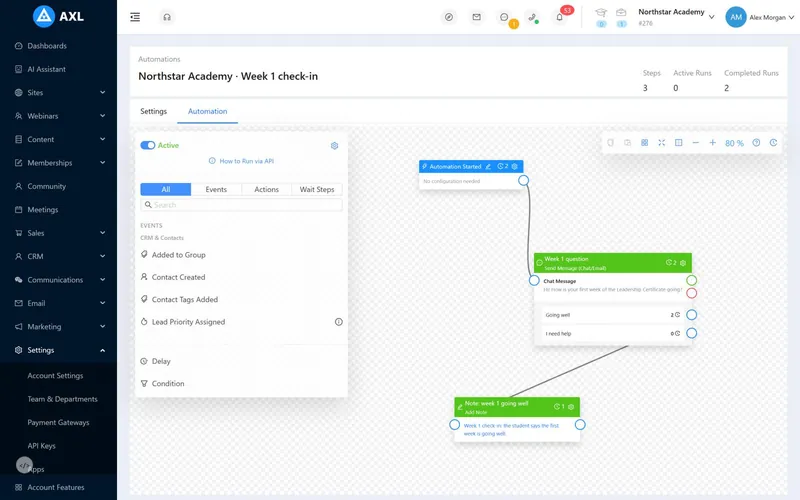The height and width of the screenshot is (500, 800).
Task: Expand the Sites menu in the sidebar
Action: 60,92
